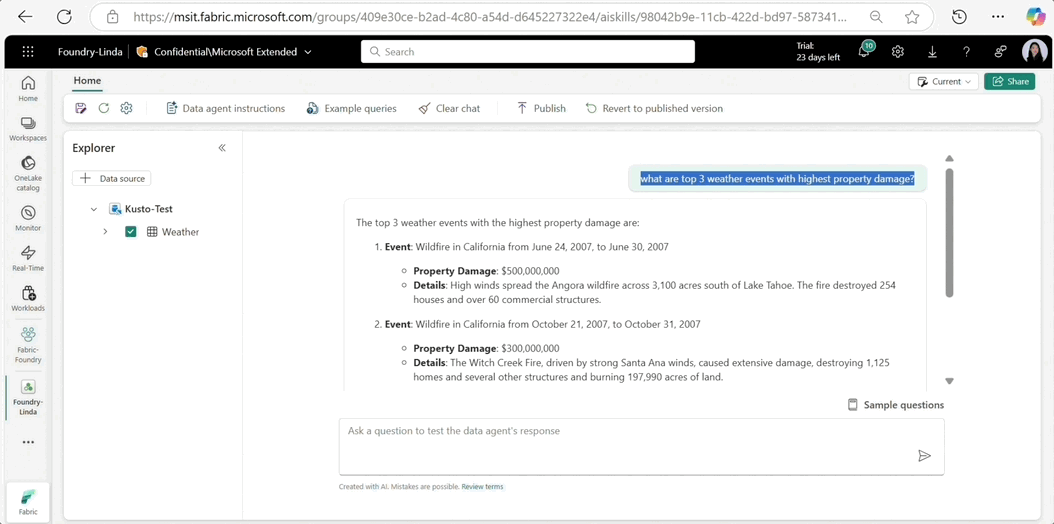Click the Property Damage $300,000,000 text
The image size is (1054, 524).
click(x=486, y=348)
